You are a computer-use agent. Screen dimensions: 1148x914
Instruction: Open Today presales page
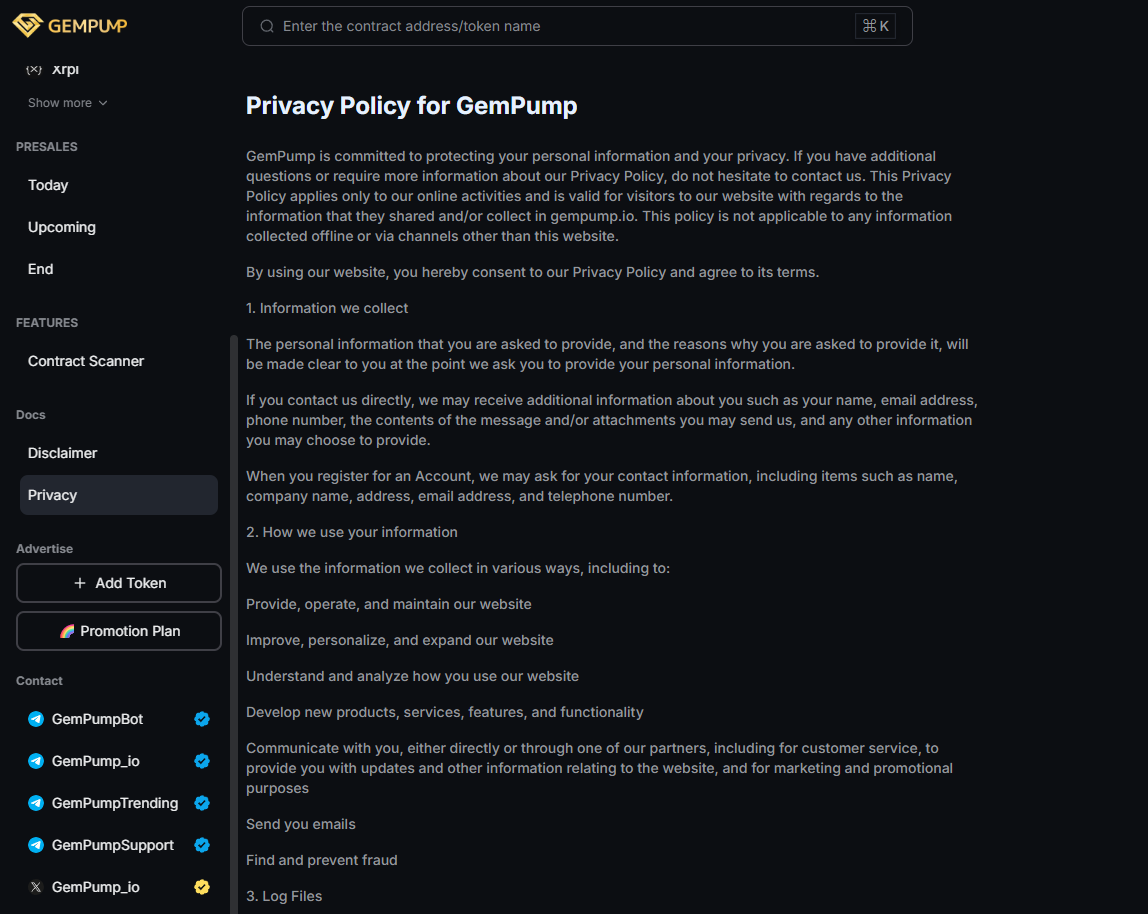click(x=48, y=185)
